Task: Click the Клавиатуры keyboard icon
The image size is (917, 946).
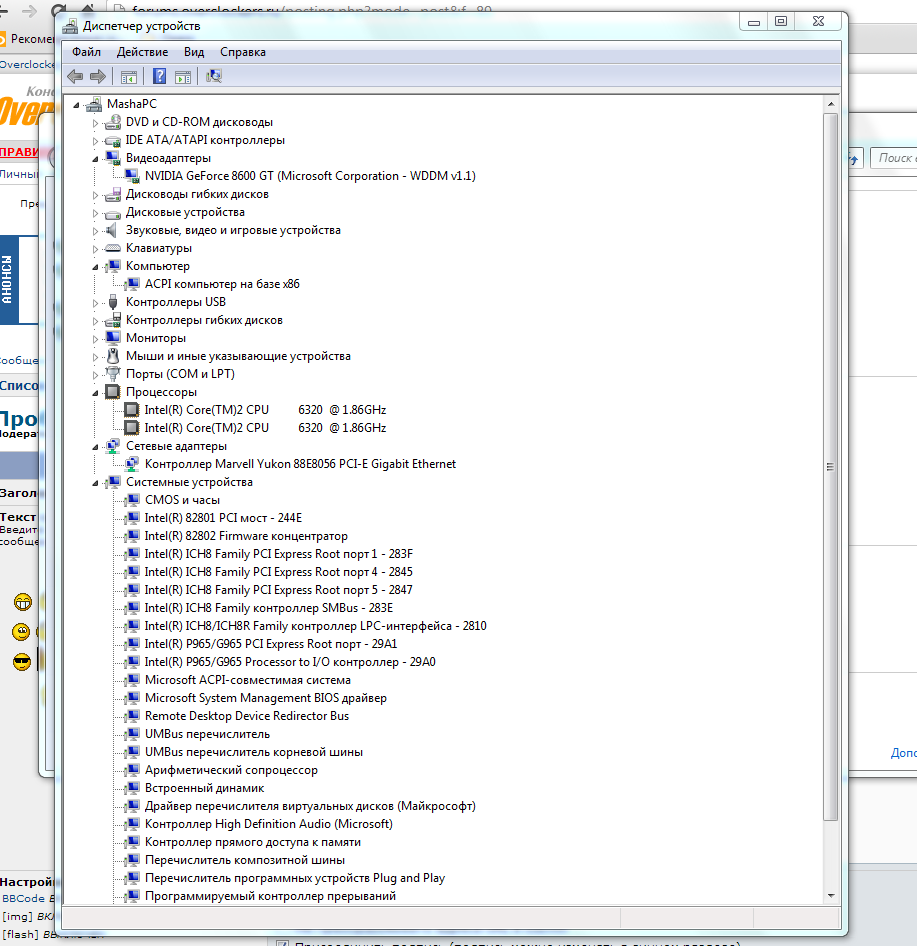Action: [112, 248]
